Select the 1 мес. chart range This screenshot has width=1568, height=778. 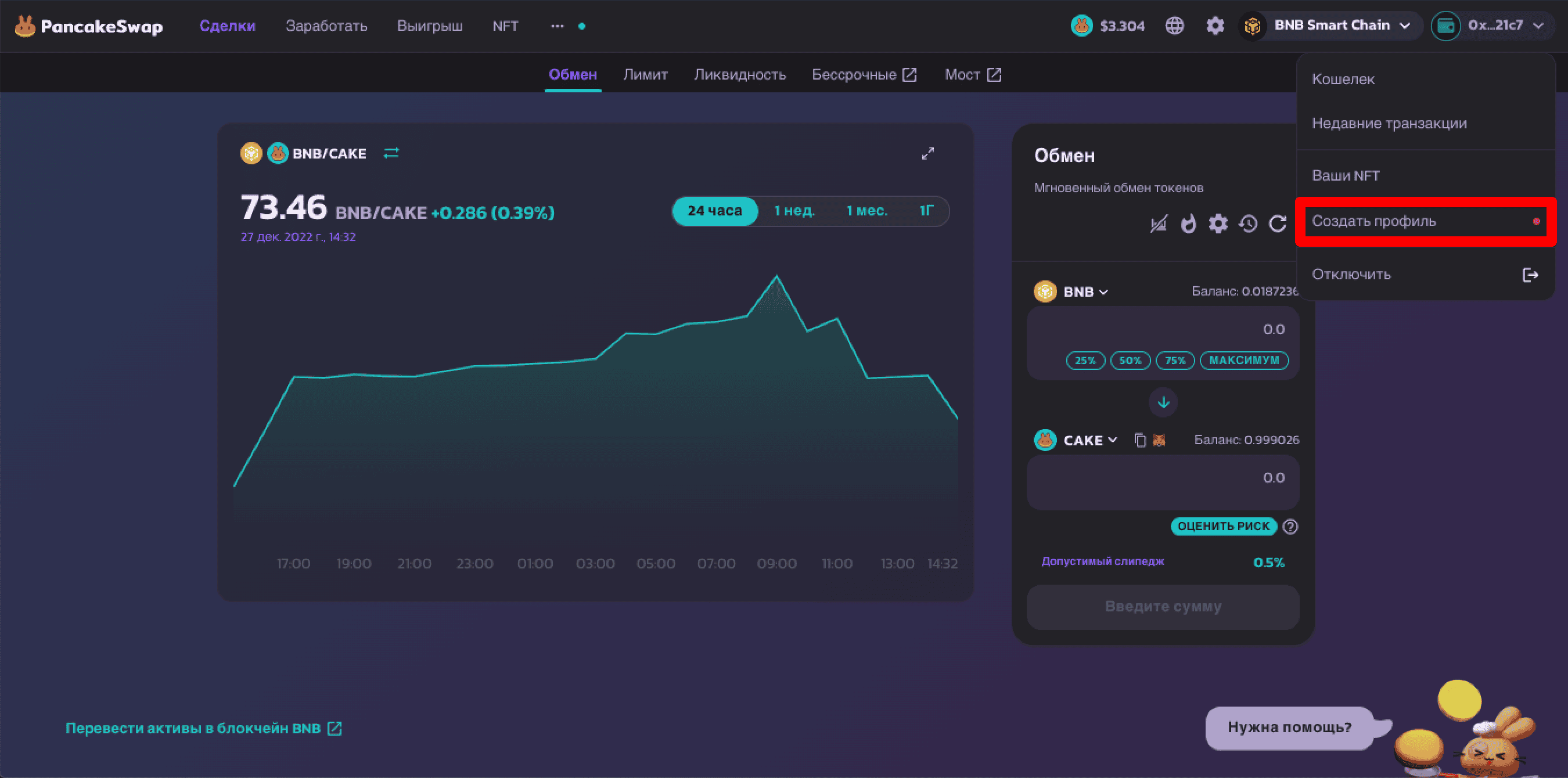pos(867,211)
